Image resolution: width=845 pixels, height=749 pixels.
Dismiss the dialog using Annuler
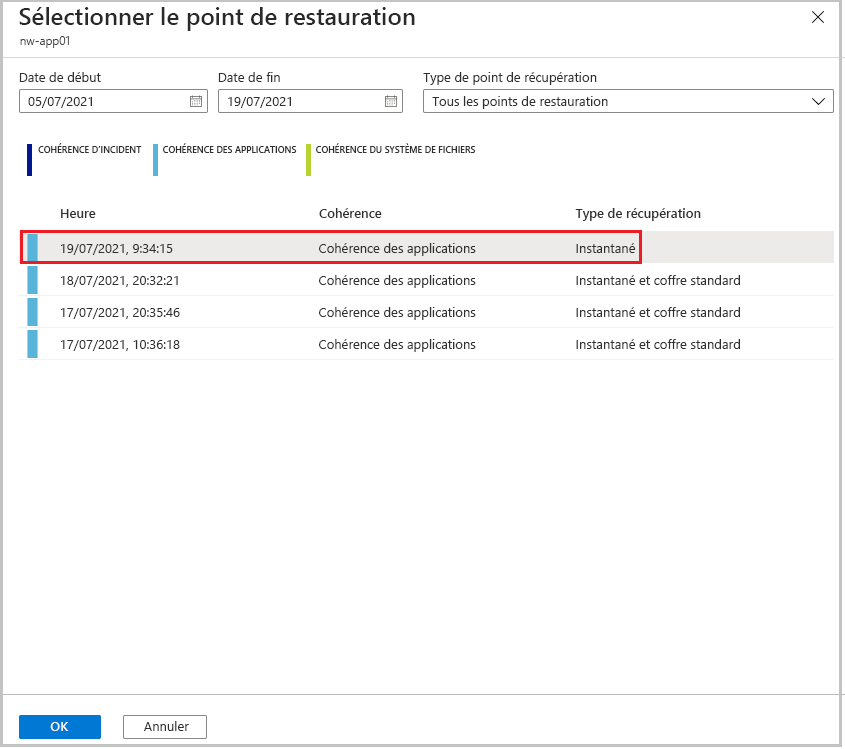(164, 726)
